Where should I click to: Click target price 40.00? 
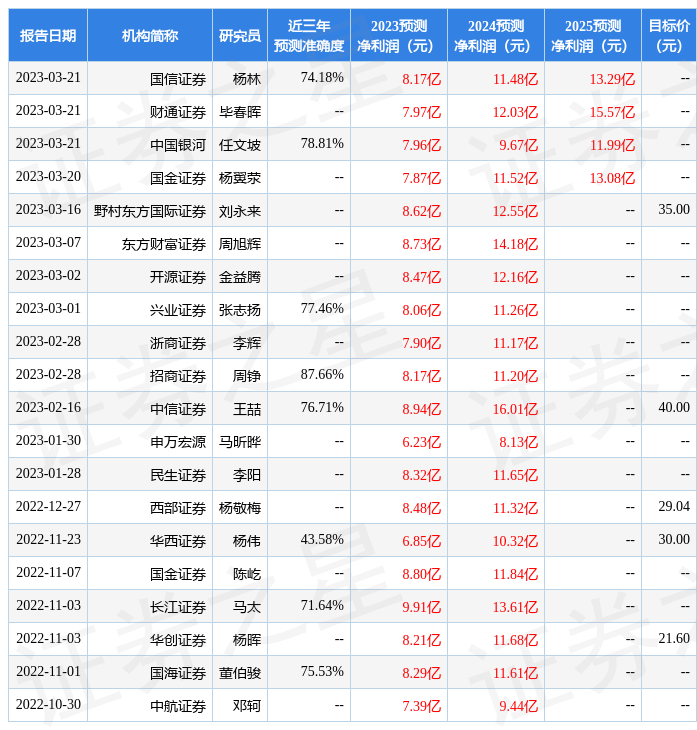pos(674,407)
